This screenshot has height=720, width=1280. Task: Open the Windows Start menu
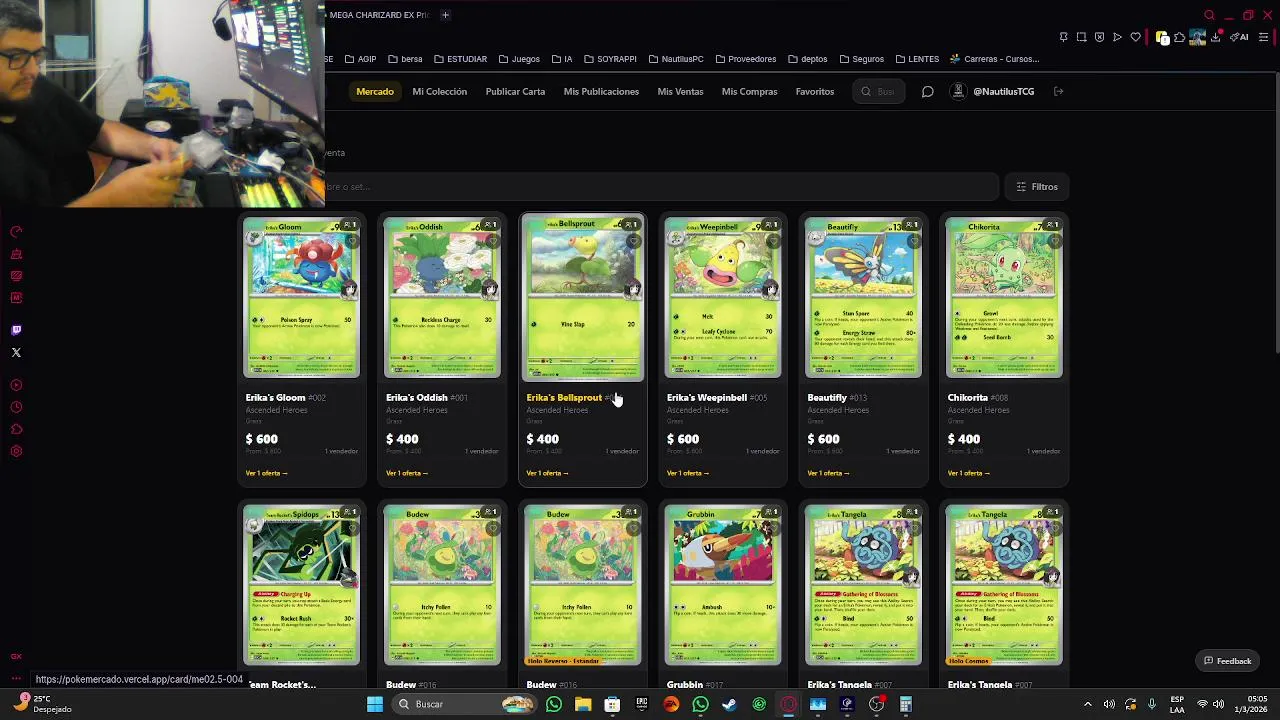(x=375, y=704)
